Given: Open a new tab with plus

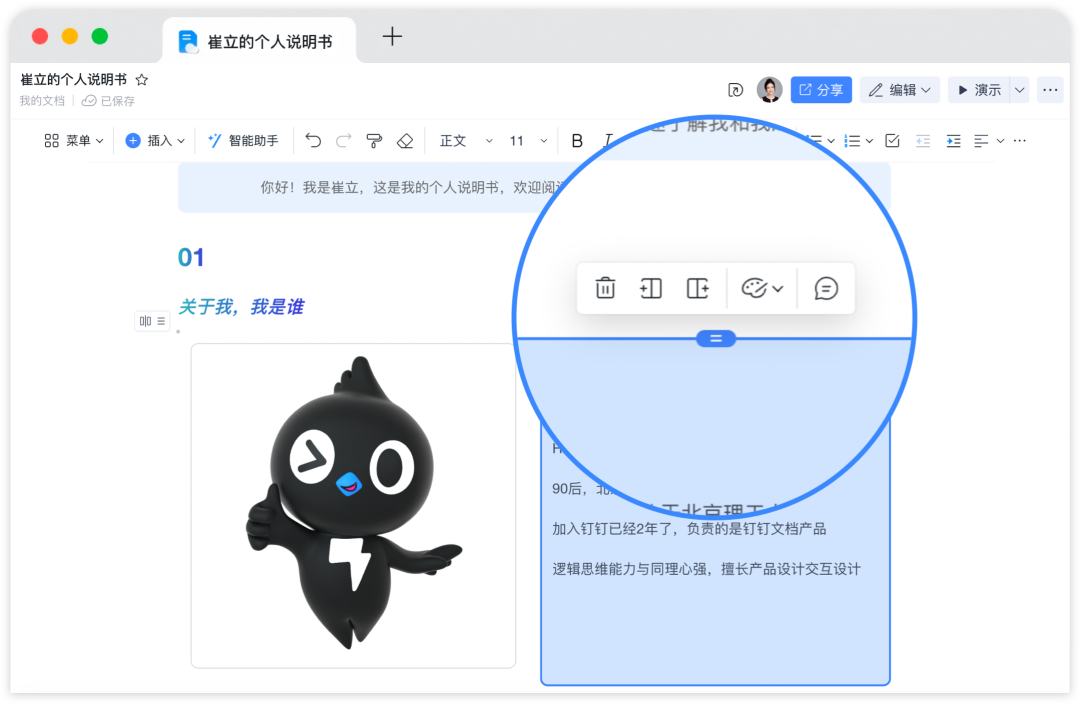Looking at the screenshot, I should click(392, 37).
